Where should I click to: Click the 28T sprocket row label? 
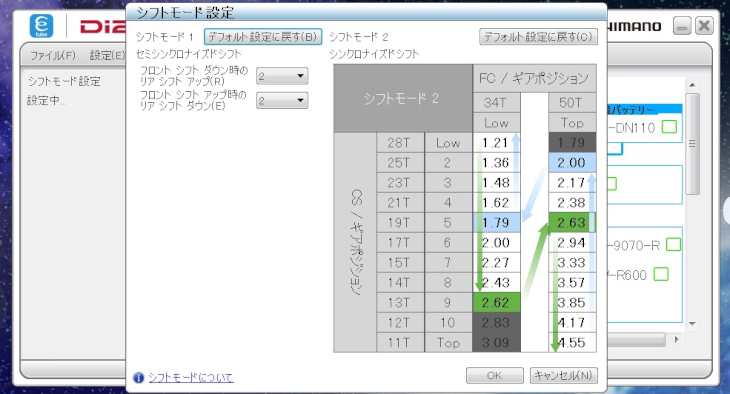(x=400, y=143)
